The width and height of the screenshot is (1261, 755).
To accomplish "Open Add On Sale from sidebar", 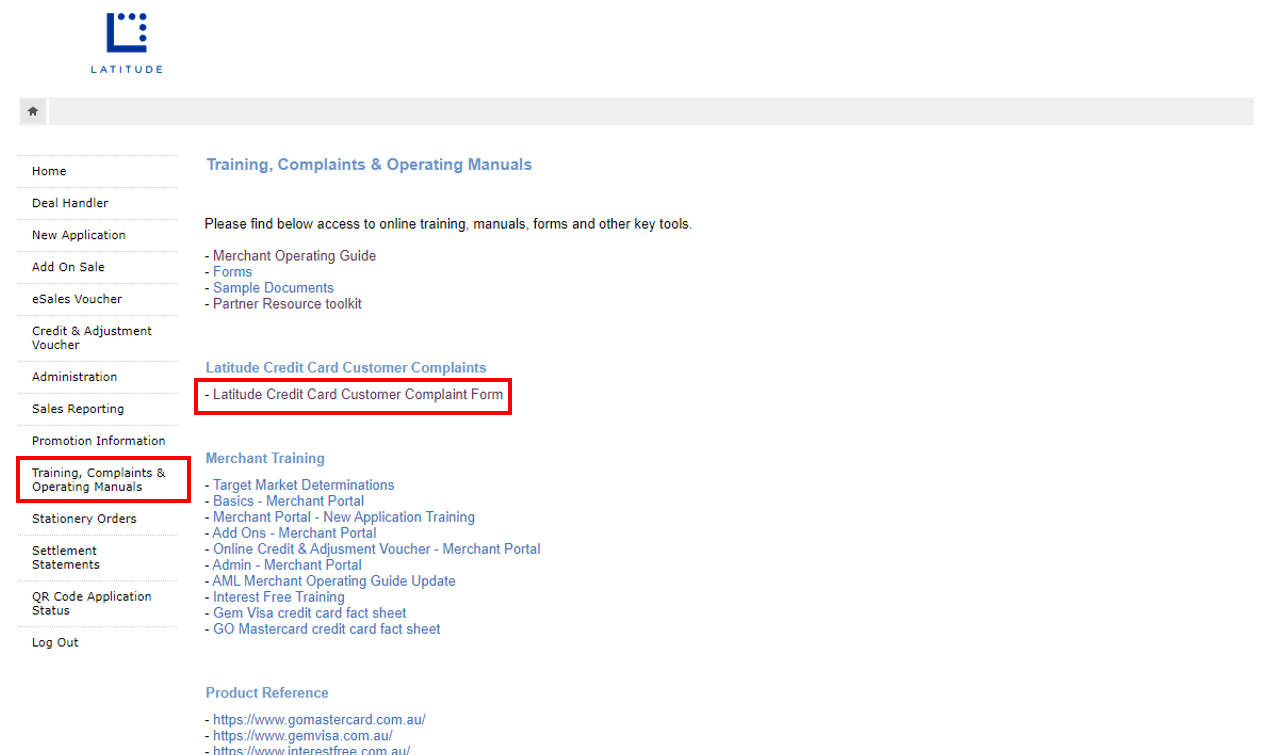I will coord(68,267).
